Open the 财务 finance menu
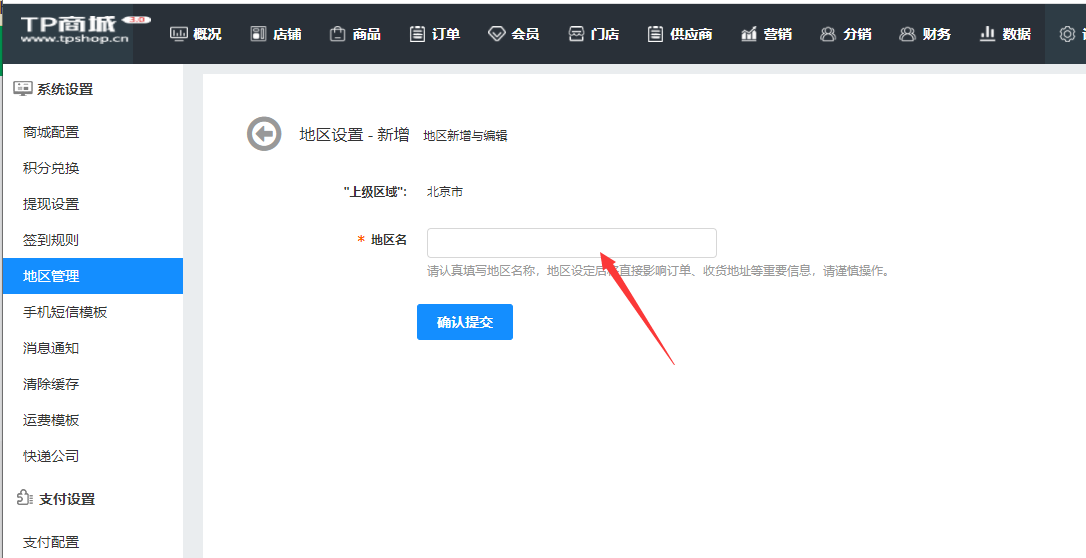This screenshot has height=558, width=1086. coord(925,34)
